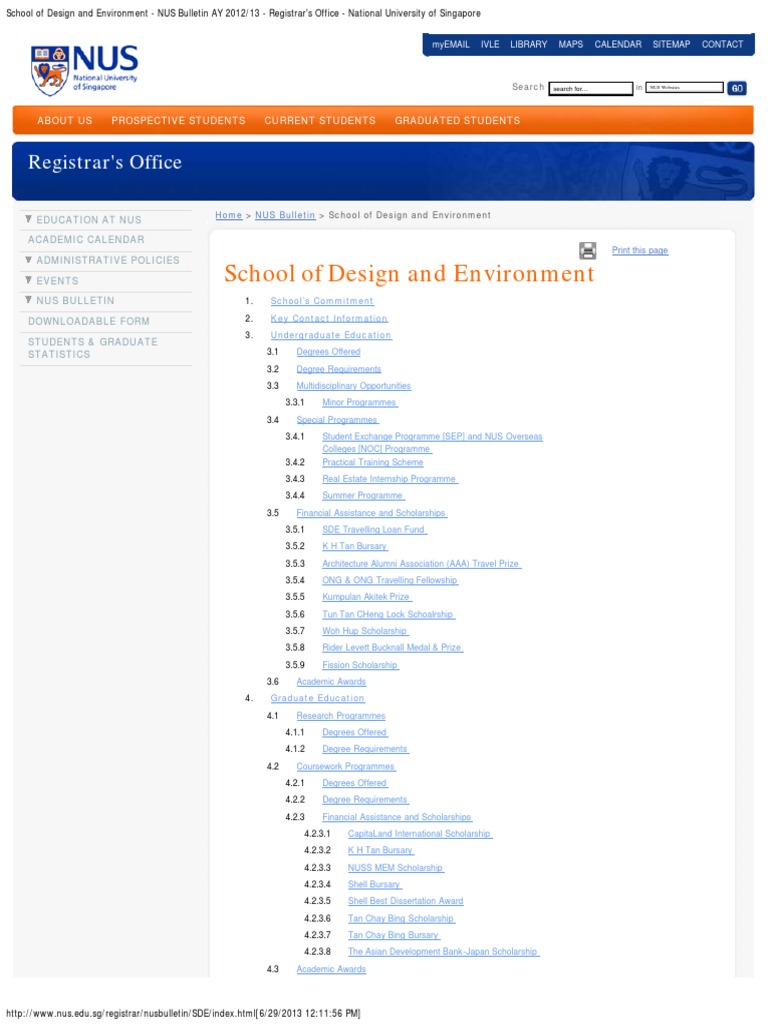Open the Current Students menu

320,120
